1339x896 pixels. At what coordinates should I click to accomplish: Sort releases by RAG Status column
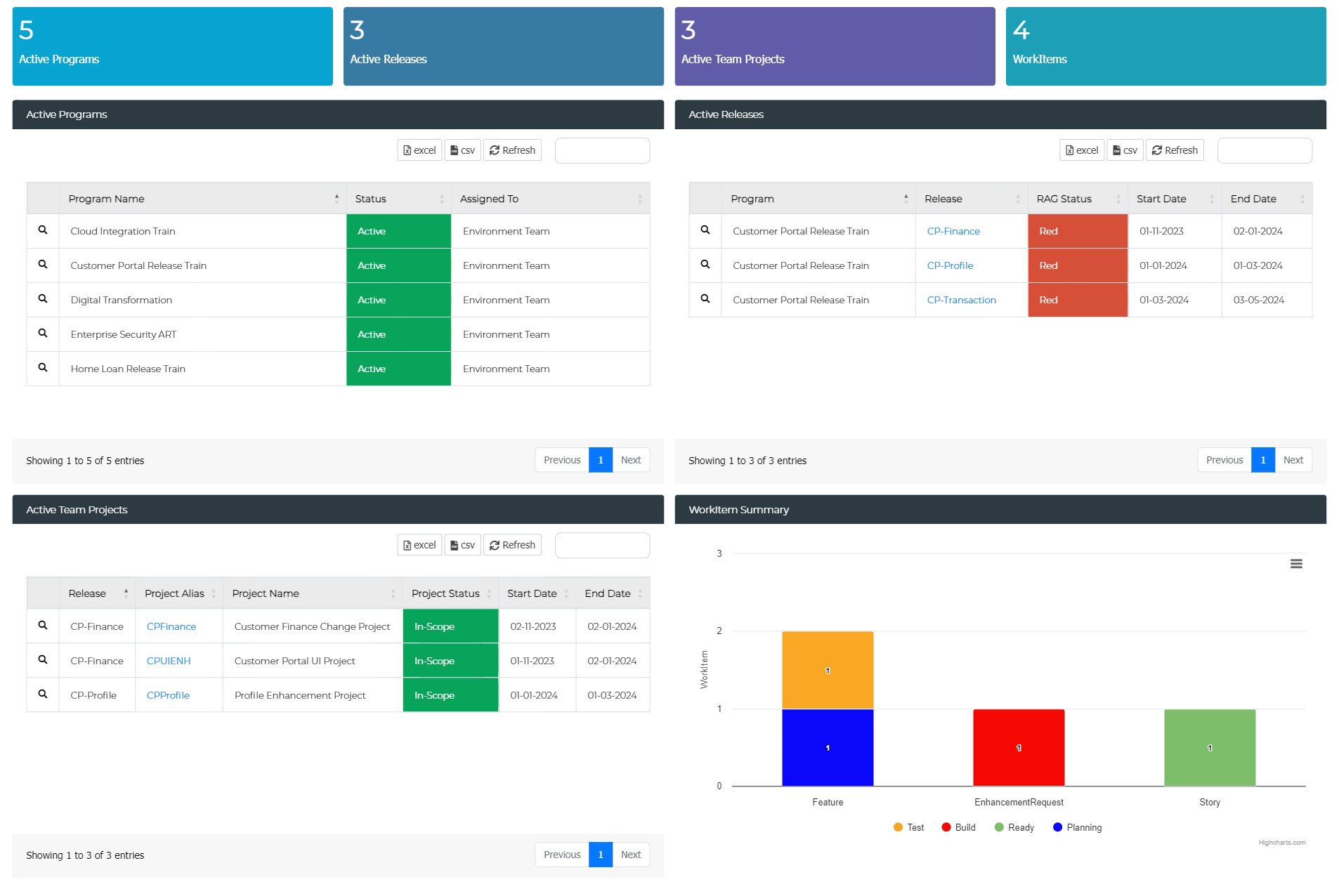(1078, 199)
